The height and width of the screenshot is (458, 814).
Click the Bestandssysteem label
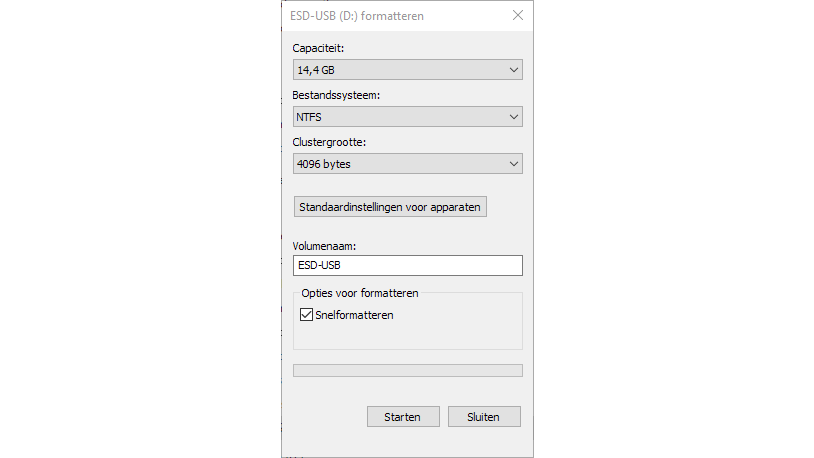[x=336, y=95]
